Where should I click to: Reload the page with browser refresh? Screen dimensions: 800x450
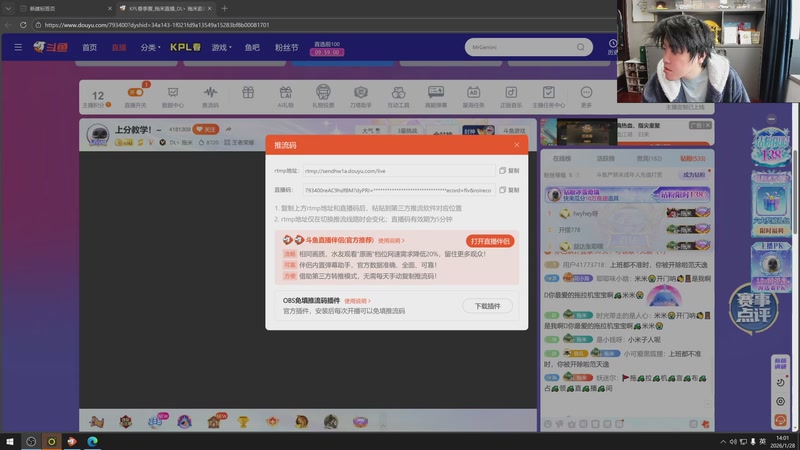coord(23,24)
